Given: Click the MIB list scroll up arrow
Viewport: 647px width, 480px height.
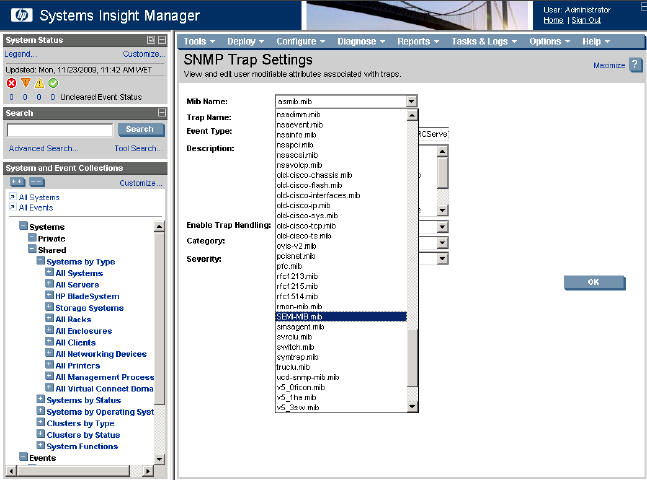Looking at the screenshot, I should point(412,115).
